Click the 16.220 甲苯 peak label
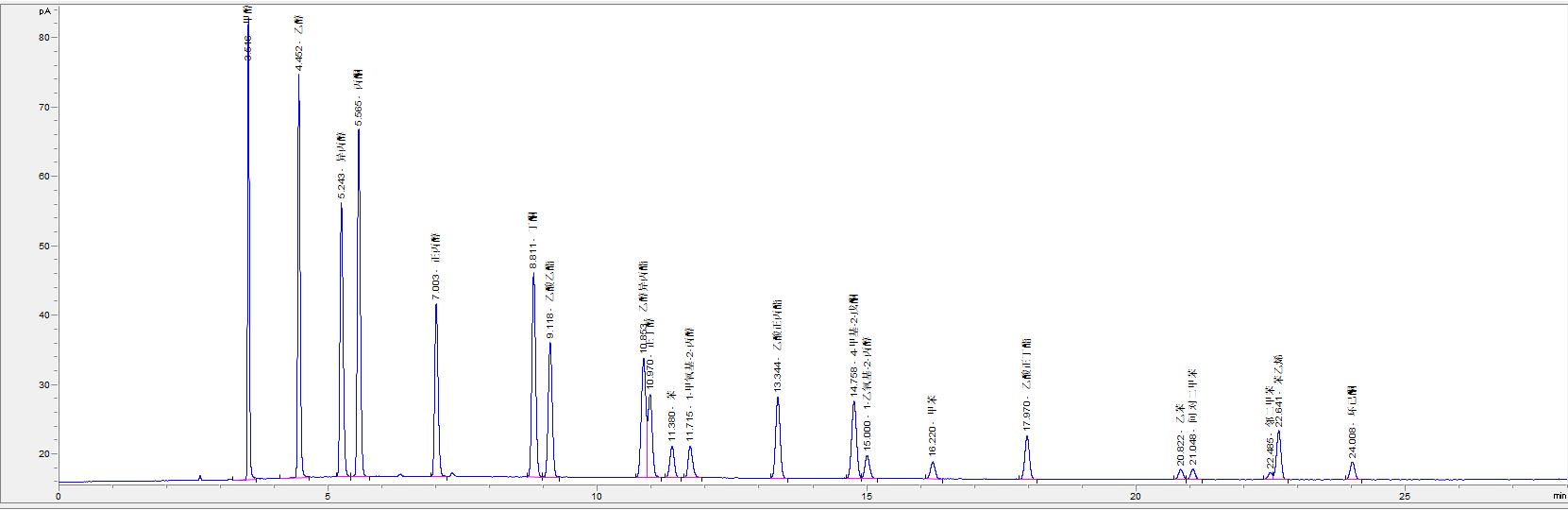The width and height of the screenshot is (1568, 510). [933, 428]
